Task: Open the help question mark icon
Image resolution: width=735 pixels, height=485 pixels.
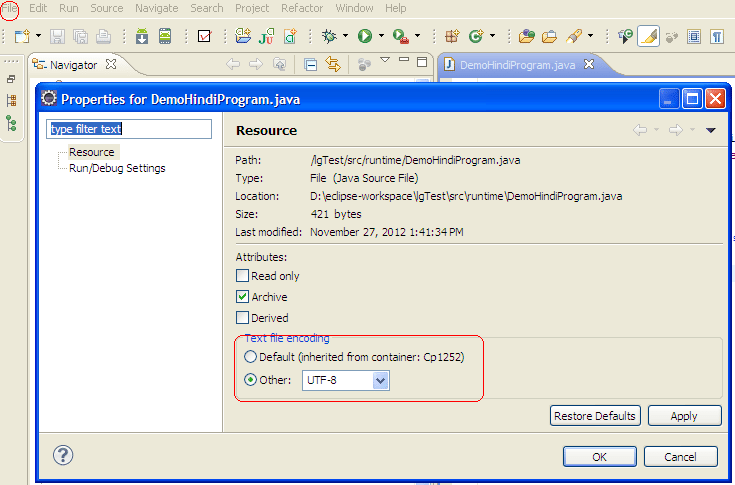Action: pyautogui.click(x=63, y=455)
